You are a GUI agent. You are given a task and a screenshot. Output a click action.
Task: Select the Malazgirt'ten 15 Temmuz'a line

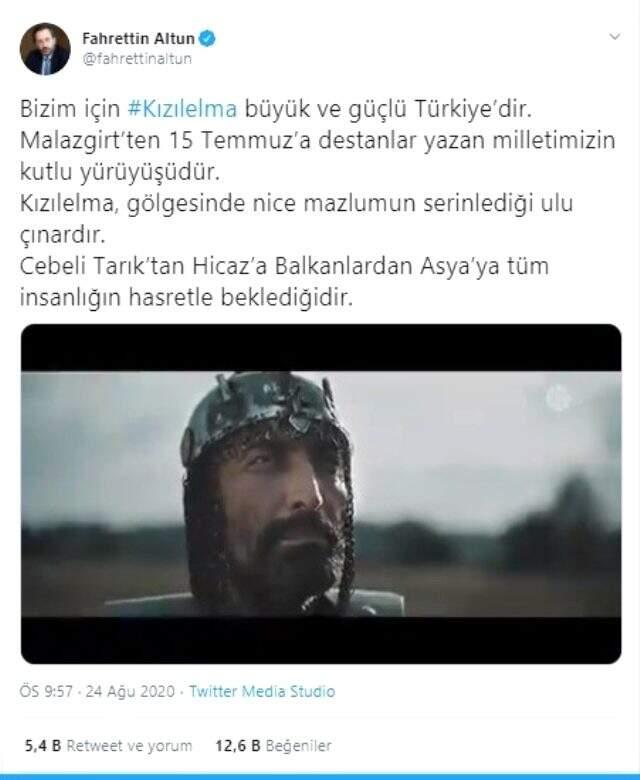[x=318, y=141]
